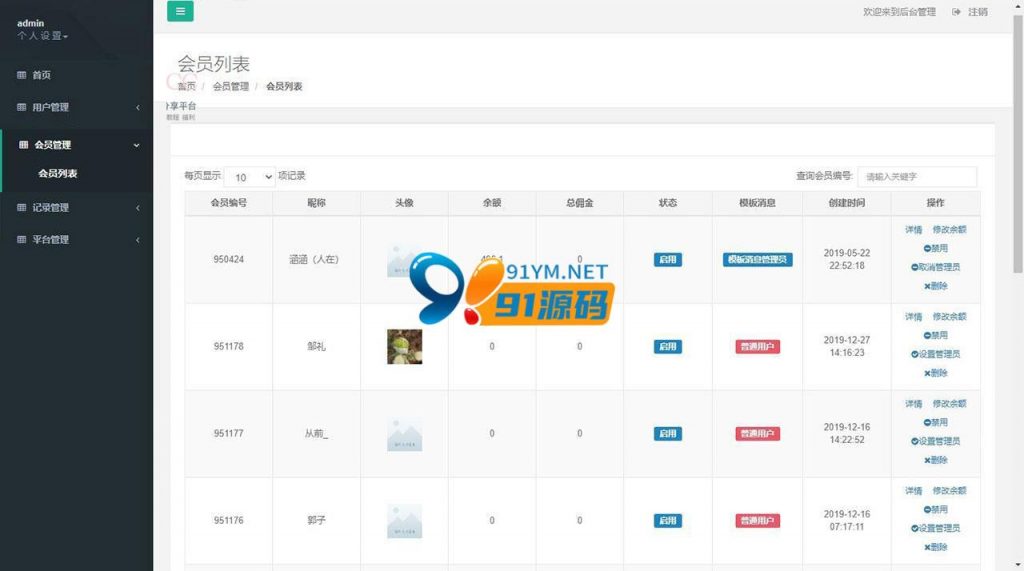Click 删除 for member 951177
The image size is (1024, 571).
click(x=935, y=460)
